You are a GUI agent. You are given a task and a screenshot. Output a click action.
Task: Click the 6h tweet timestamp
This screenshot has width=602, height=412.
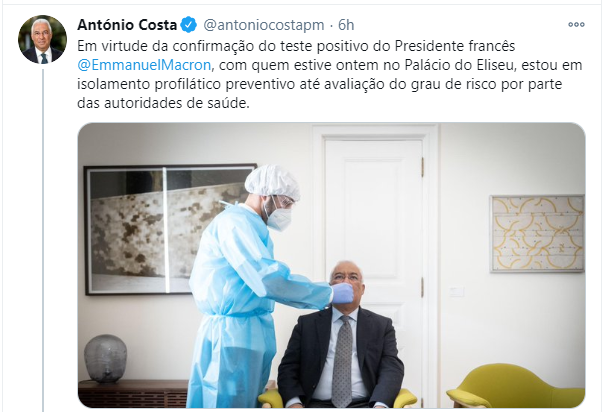coord(346,25)
